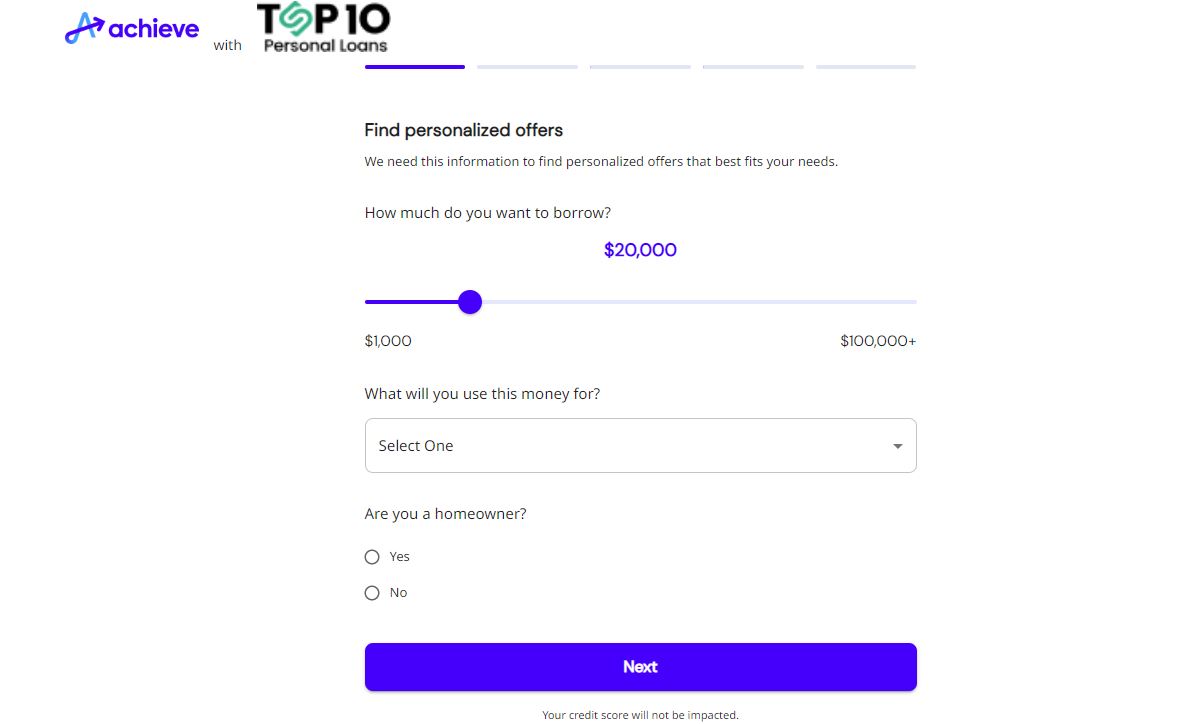Screen dimensions: 1185x724
Task: Click the second progress step bar
Action: pyautogui.click(x=527, y=67)
